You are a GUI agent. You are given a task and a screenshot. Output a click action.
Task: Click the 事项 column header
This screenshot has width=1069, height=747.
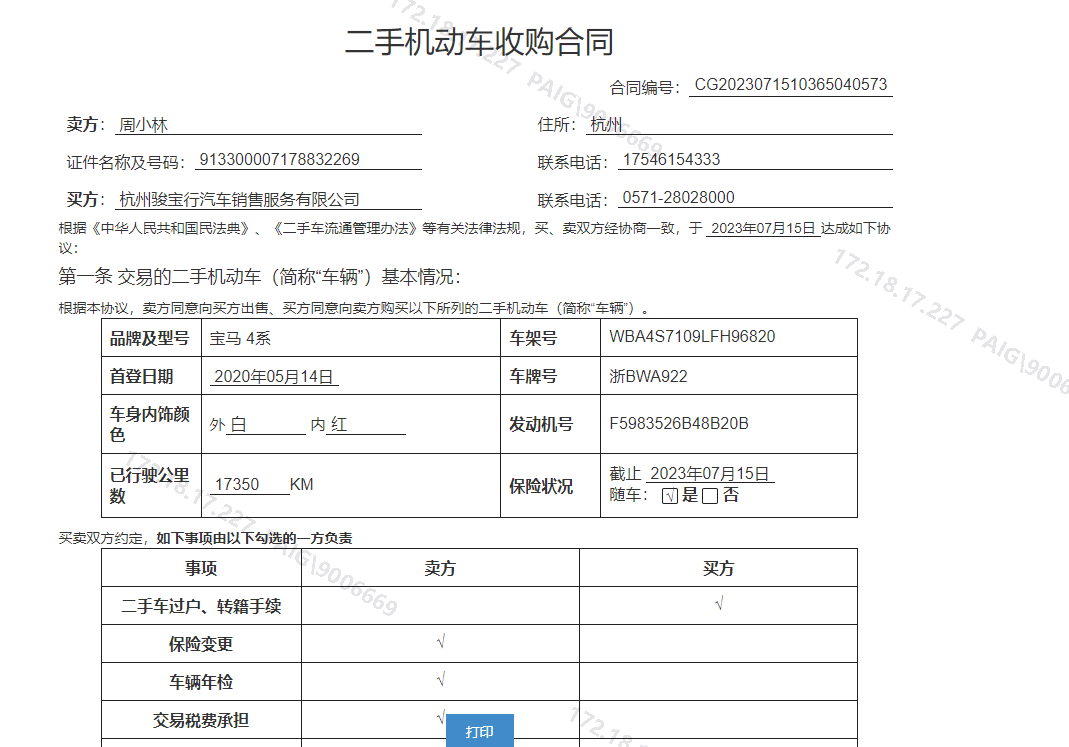(201, 568)
